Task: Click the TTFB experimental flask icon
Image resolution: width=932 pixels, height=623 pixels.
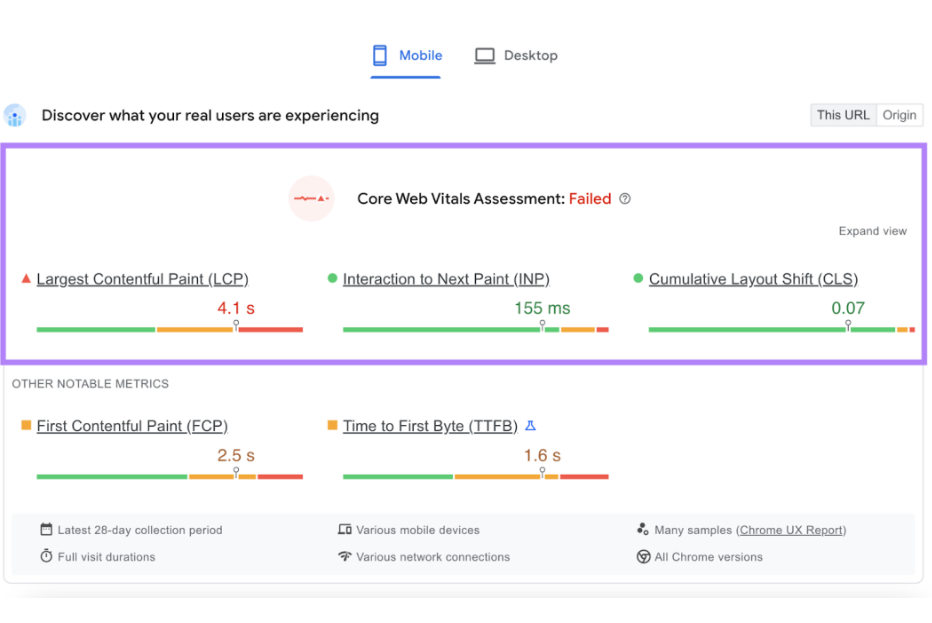Action: pos(531,426)
